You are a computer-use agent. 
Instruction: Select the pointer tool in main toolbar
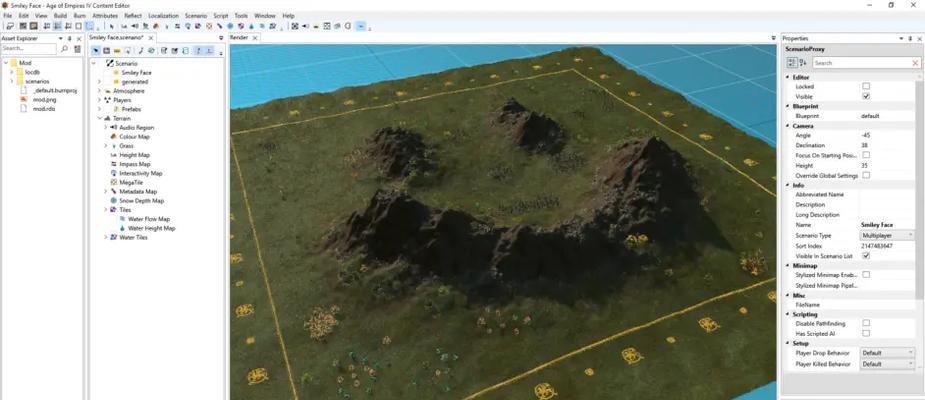click(111, 26)
